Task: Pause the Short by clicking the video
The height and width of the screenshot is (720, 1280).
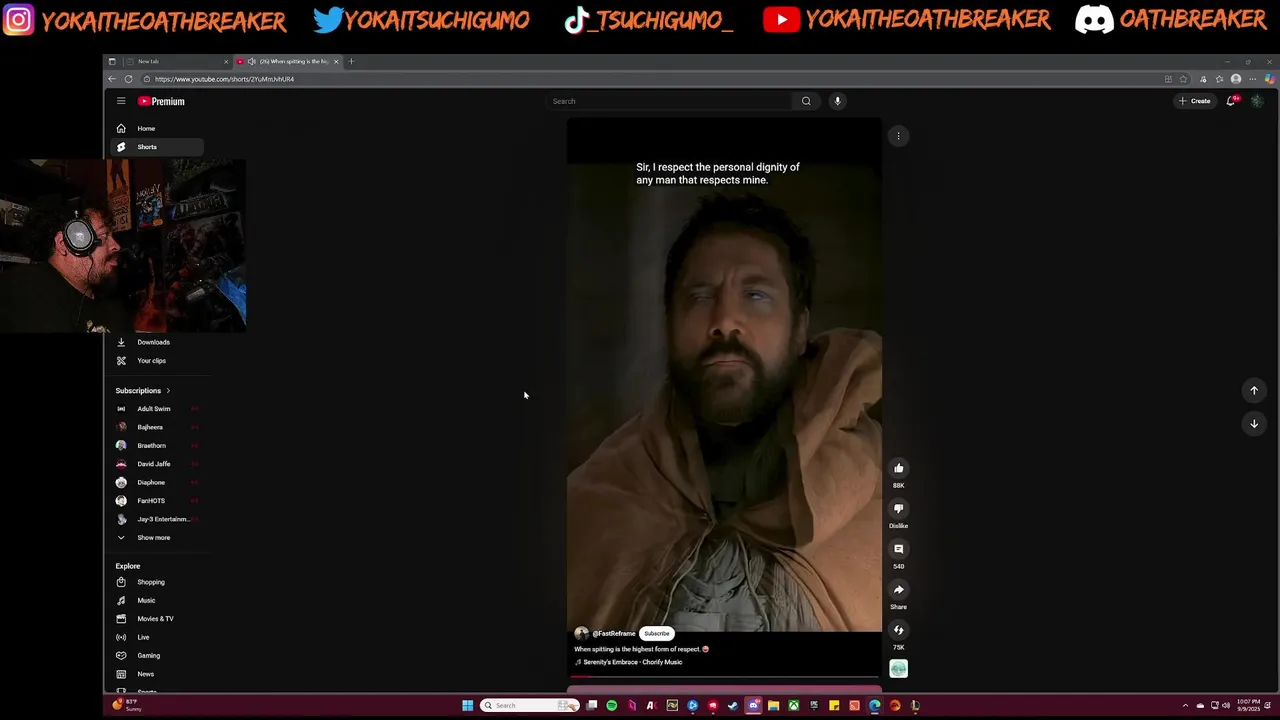Action: point(724,375)
